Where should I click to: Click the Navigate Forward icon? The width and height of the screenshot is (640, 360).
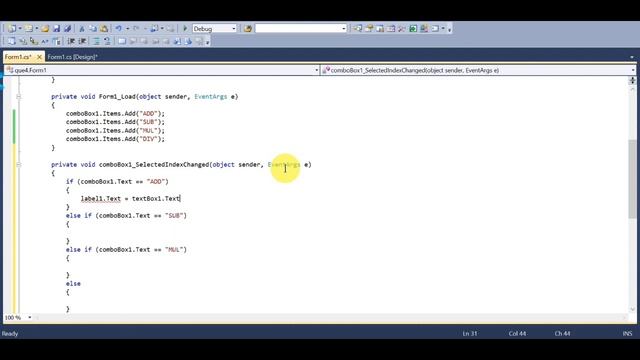pyautogui.click(x=171, y=29)
